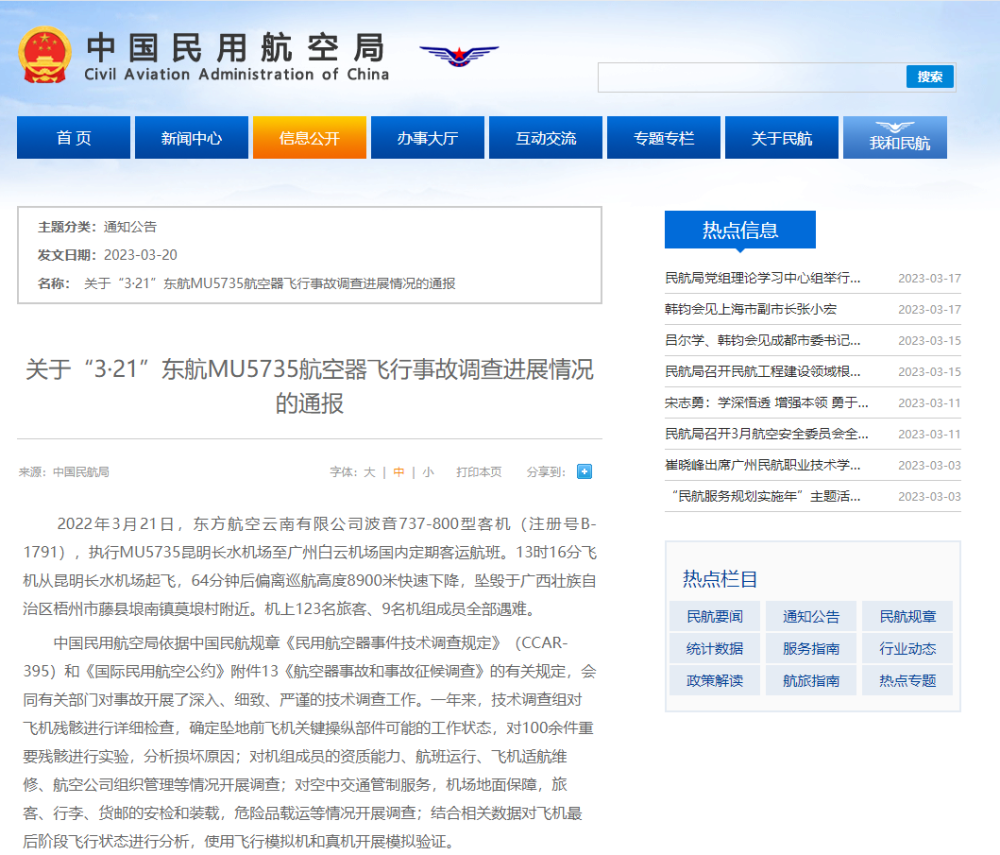This screenshot has width=1000, height=855.
Task: Click the 航旅指南 hot column button
Action: (x=811, y=680)
